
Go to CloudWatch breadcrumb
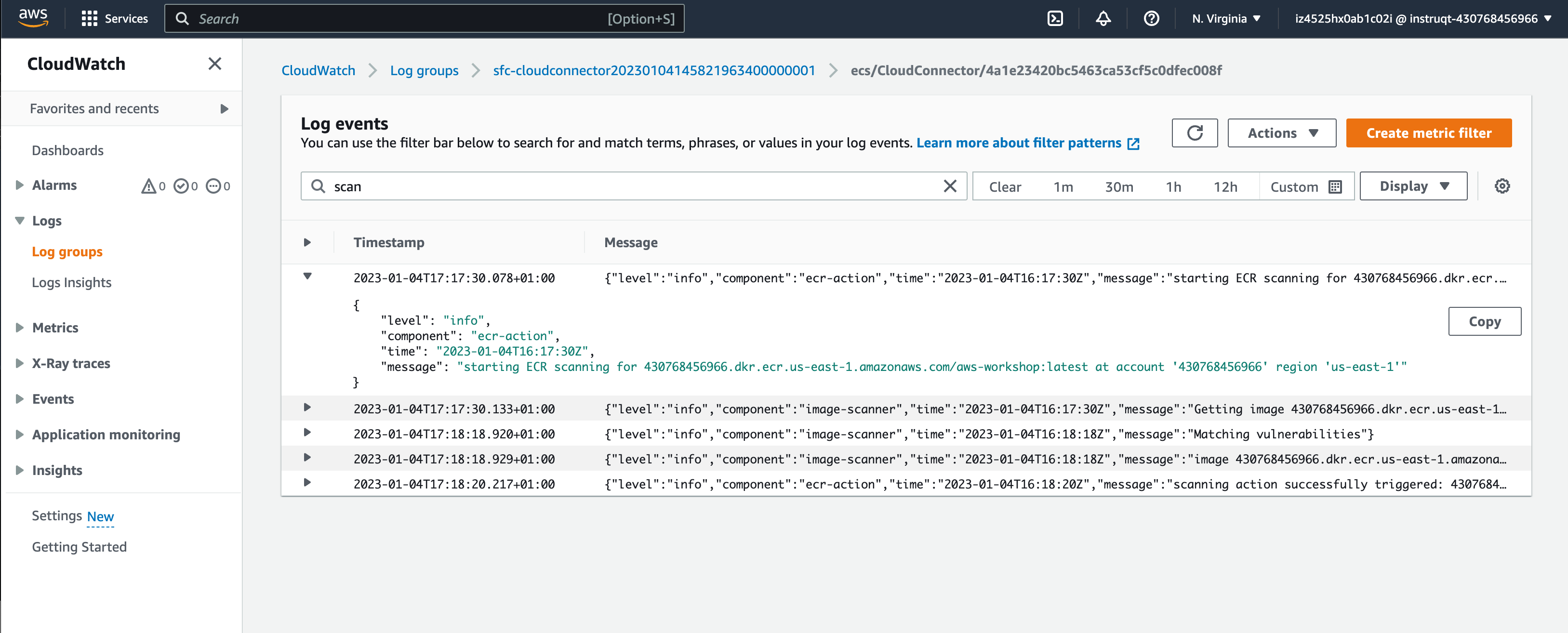(x=318, y=71)
